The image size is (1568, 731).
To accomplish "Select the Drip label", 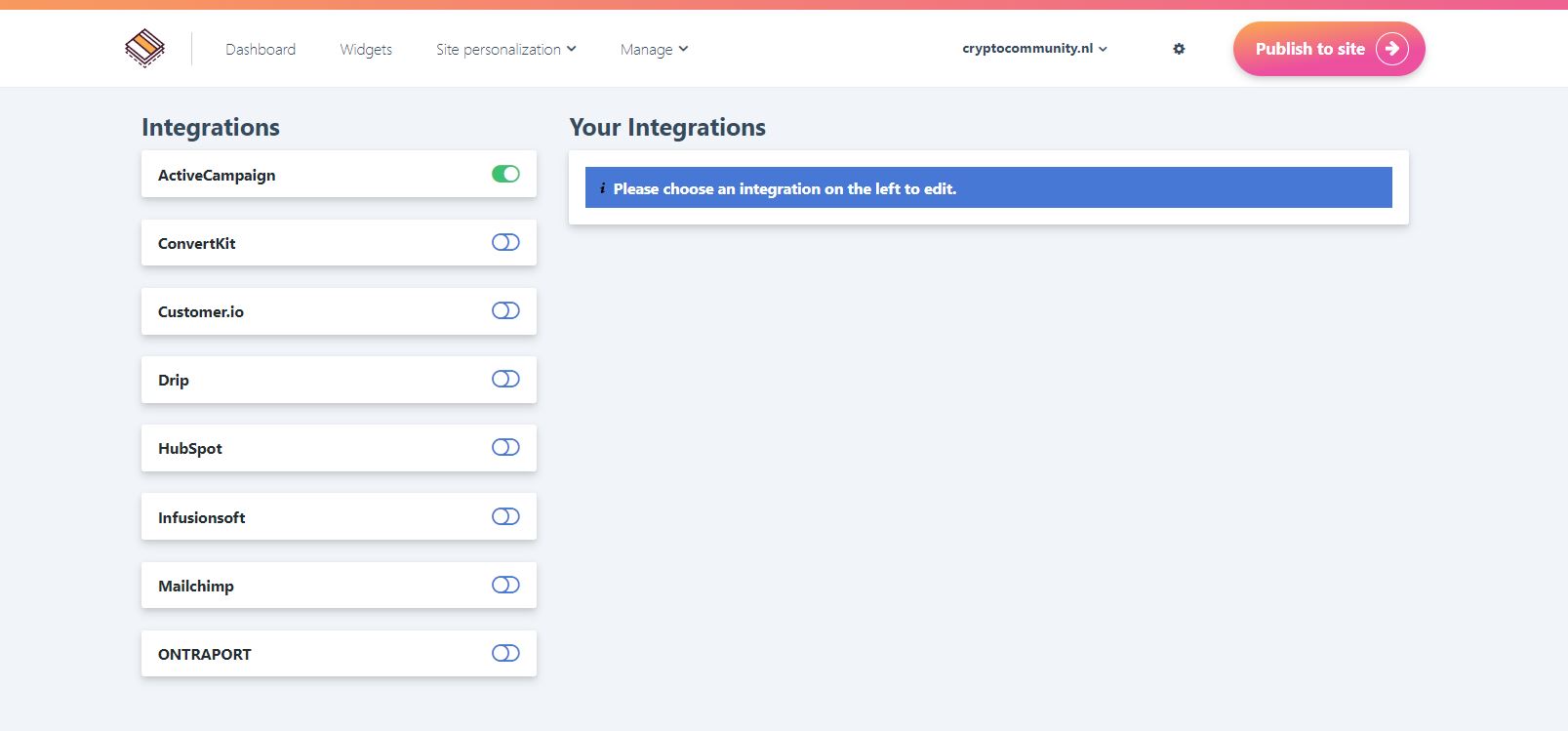I will tap(174, 380).
